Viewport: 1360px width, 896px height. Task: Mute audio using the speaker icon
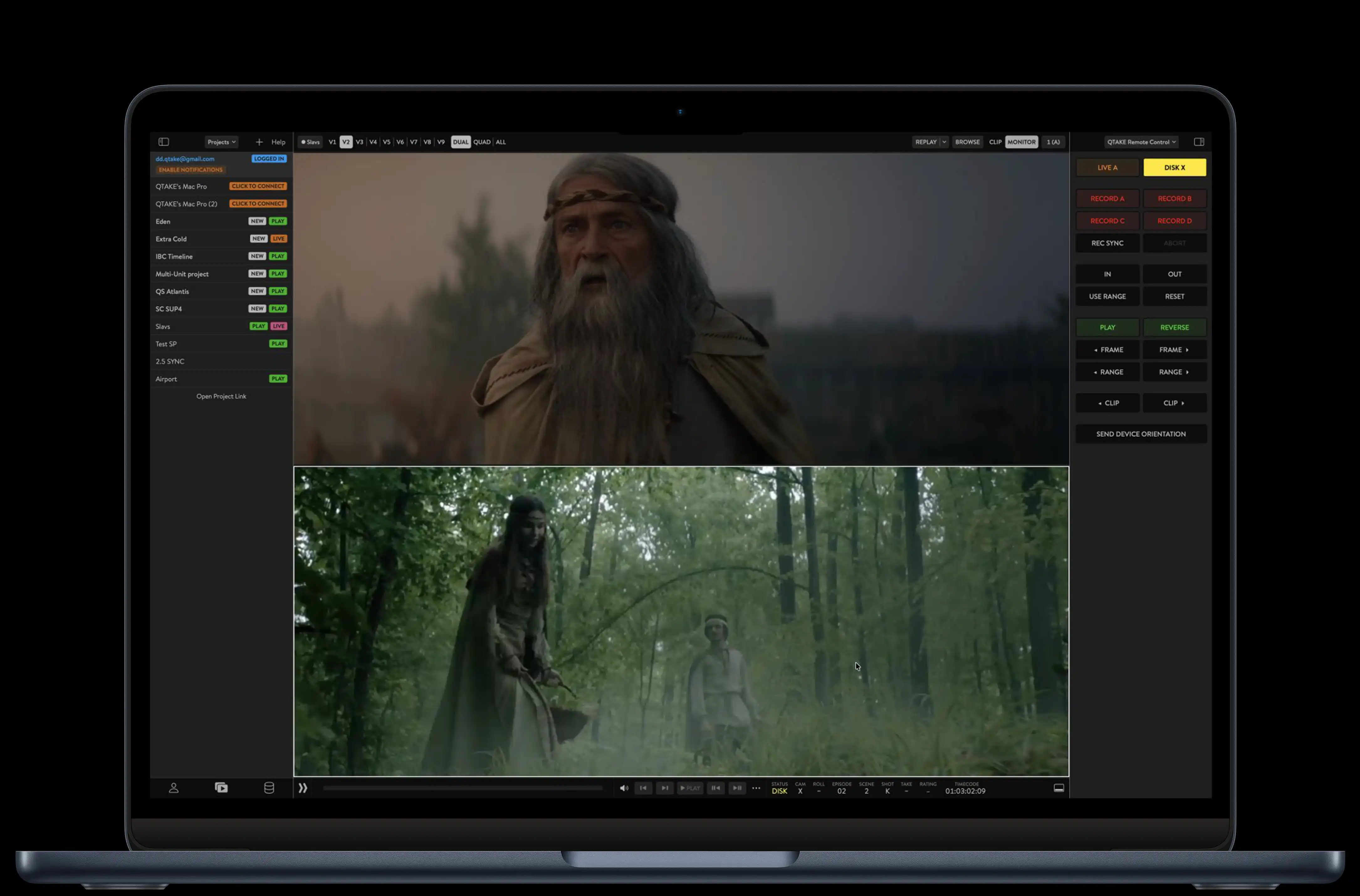click(623, 788)
